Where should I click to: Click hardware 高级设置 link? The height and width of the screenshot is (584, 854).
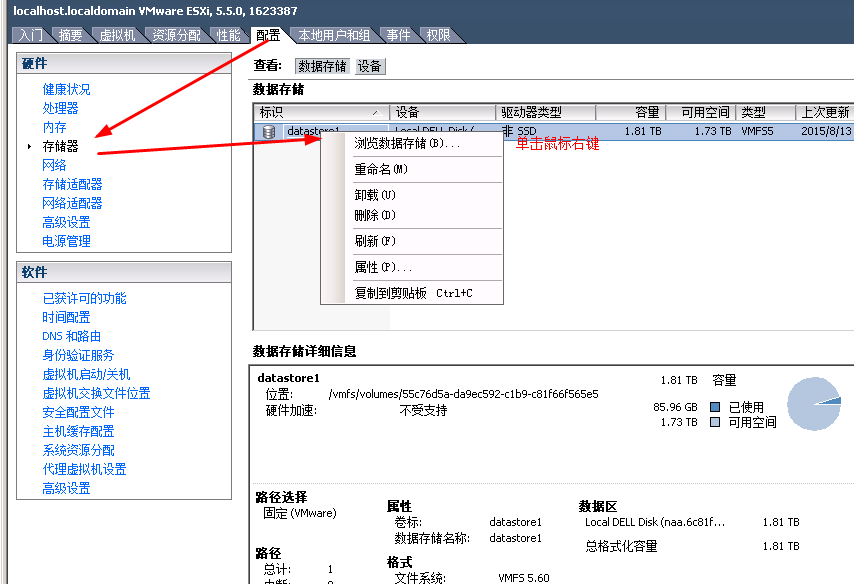pyautogui.click(x=66, y=222)
